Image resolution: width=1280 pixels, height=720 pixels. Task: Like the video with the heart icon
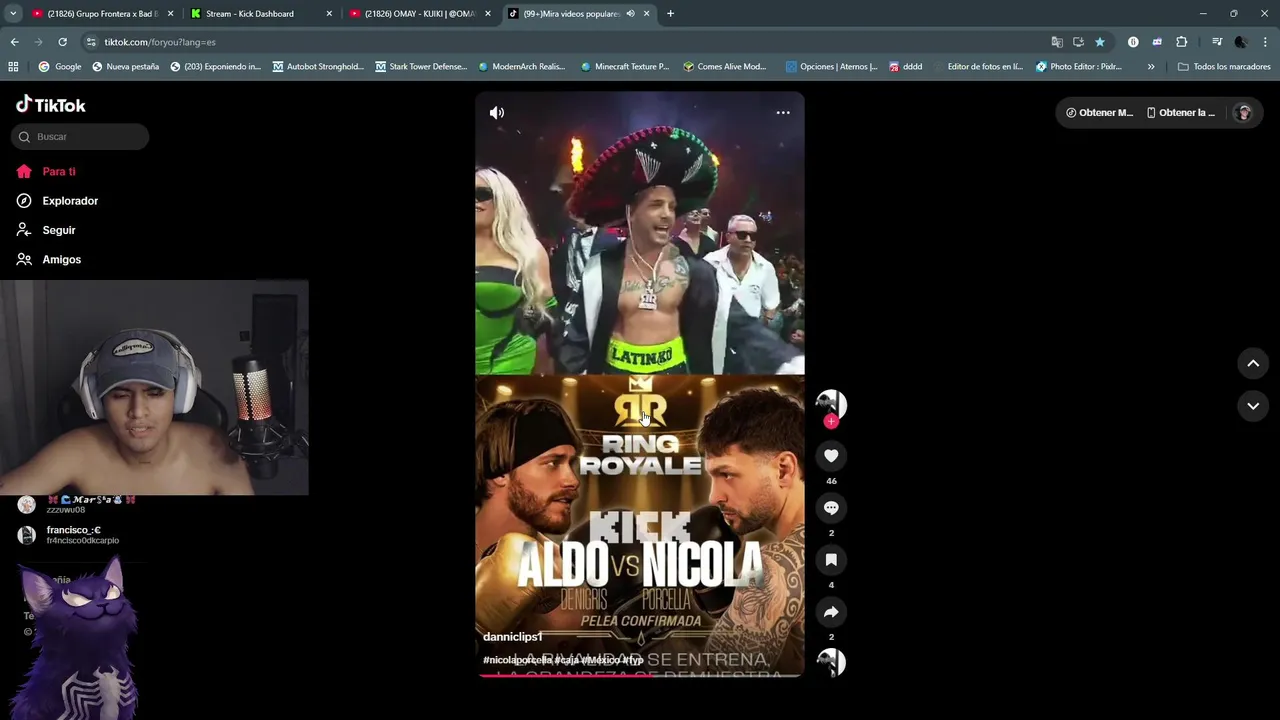[x=831, y=456]
